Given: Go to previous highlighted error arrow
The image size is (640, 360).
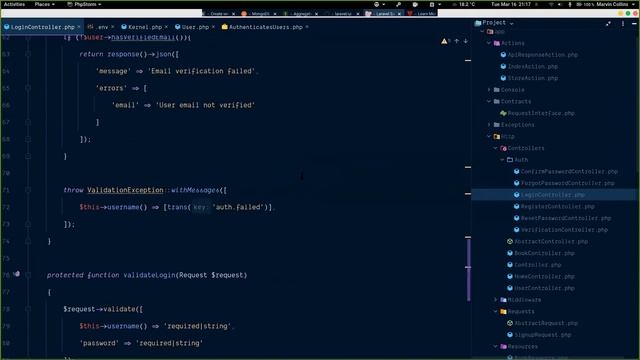Looking at the screenshot, I should point(456,41).
